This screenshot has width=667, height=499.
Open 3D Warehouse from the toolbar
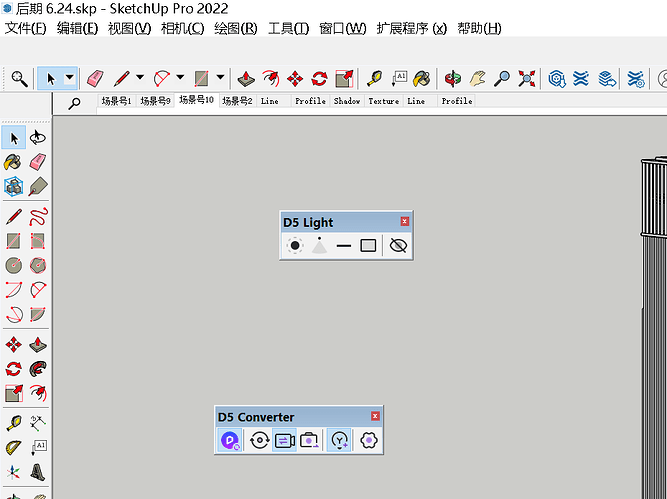(x=556, y=79)
